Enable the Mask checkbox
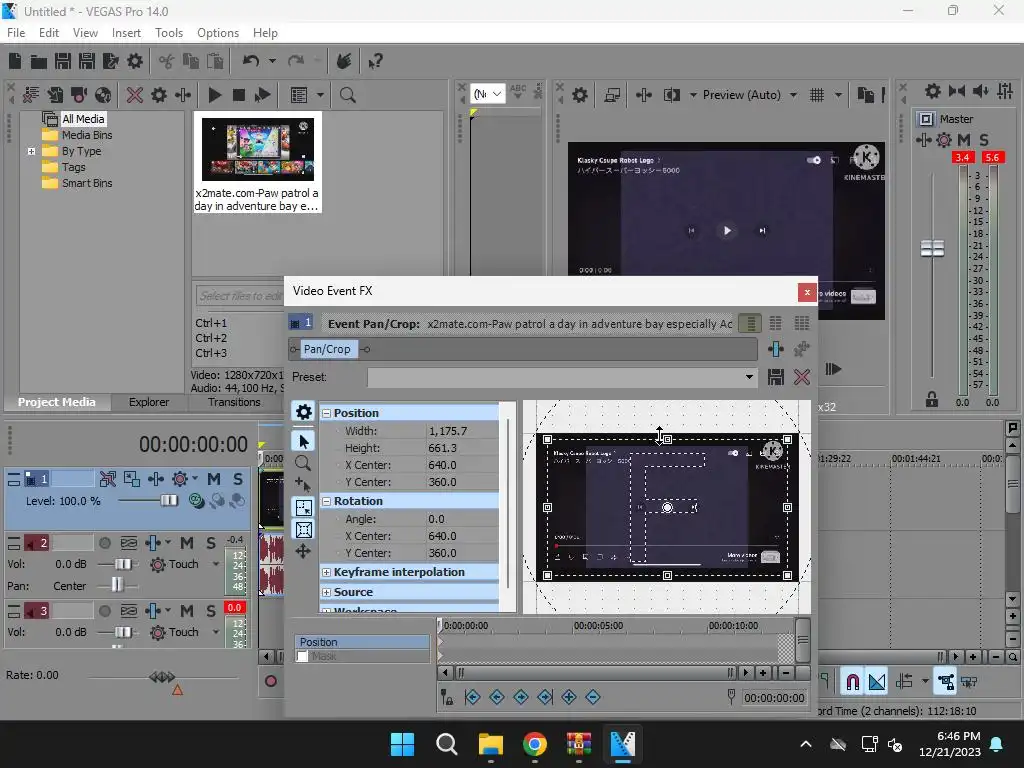Viewport: 1024px width, 768px height. 302,656
